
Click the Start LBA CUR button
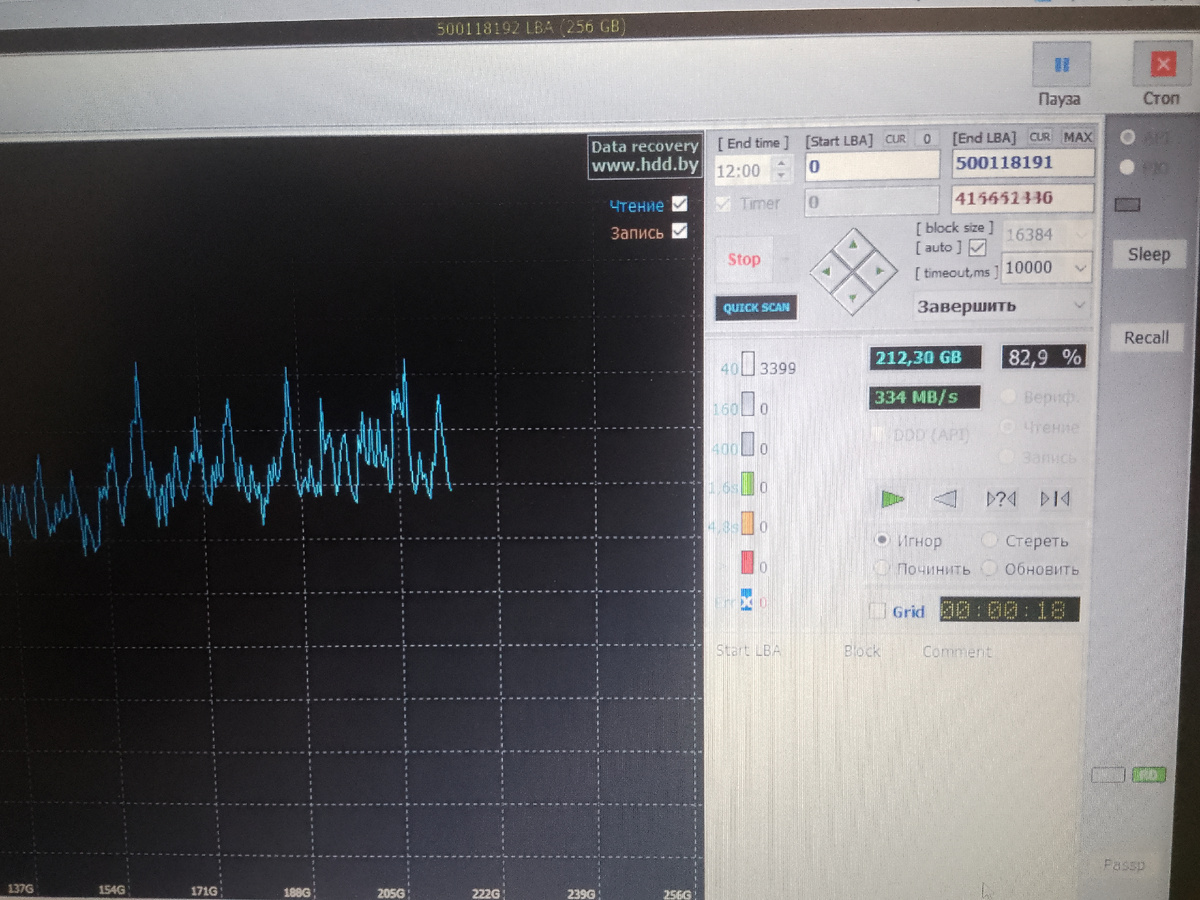click(895, 139)
